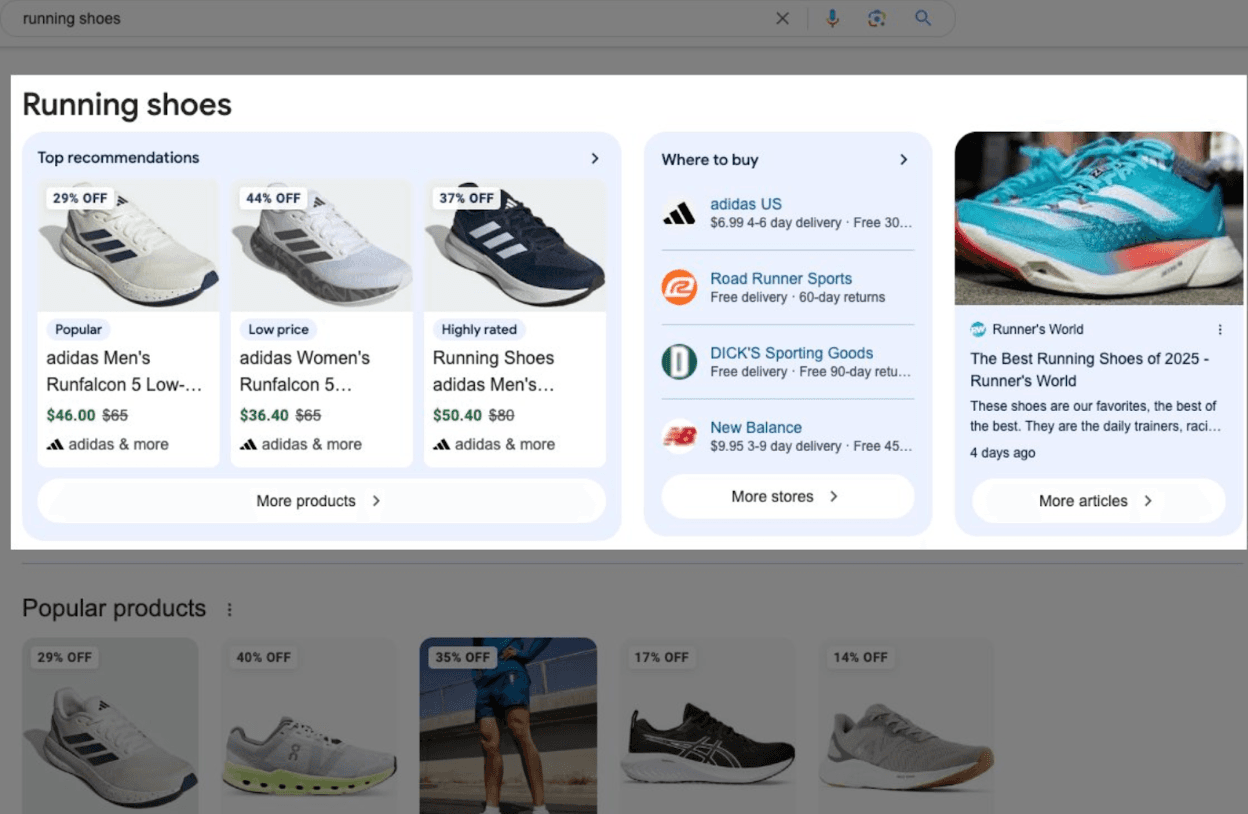The image size is (1248, 814).
Task: Click the Runner's World favicon icon
Action: (978, 329)
